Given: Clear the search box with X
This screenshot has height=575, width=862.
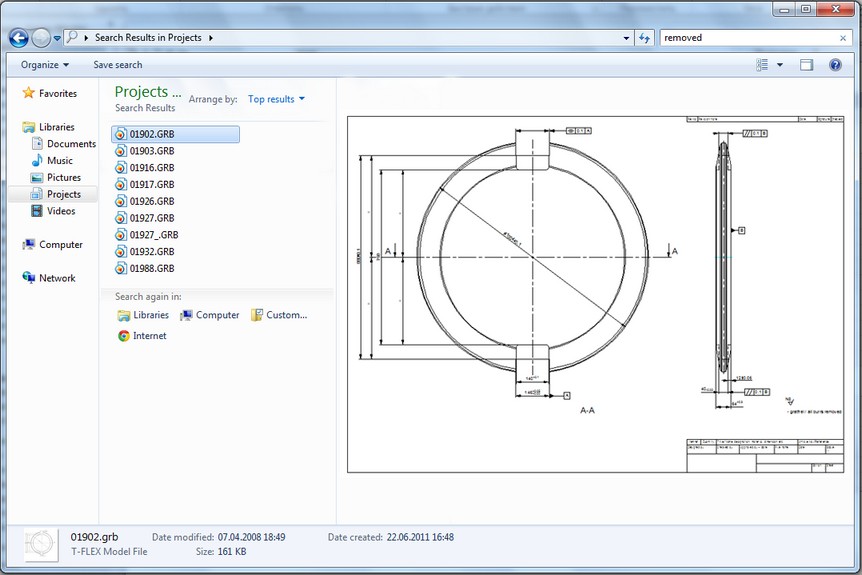Looking at the screenshot, I should (x=843, y=38).
